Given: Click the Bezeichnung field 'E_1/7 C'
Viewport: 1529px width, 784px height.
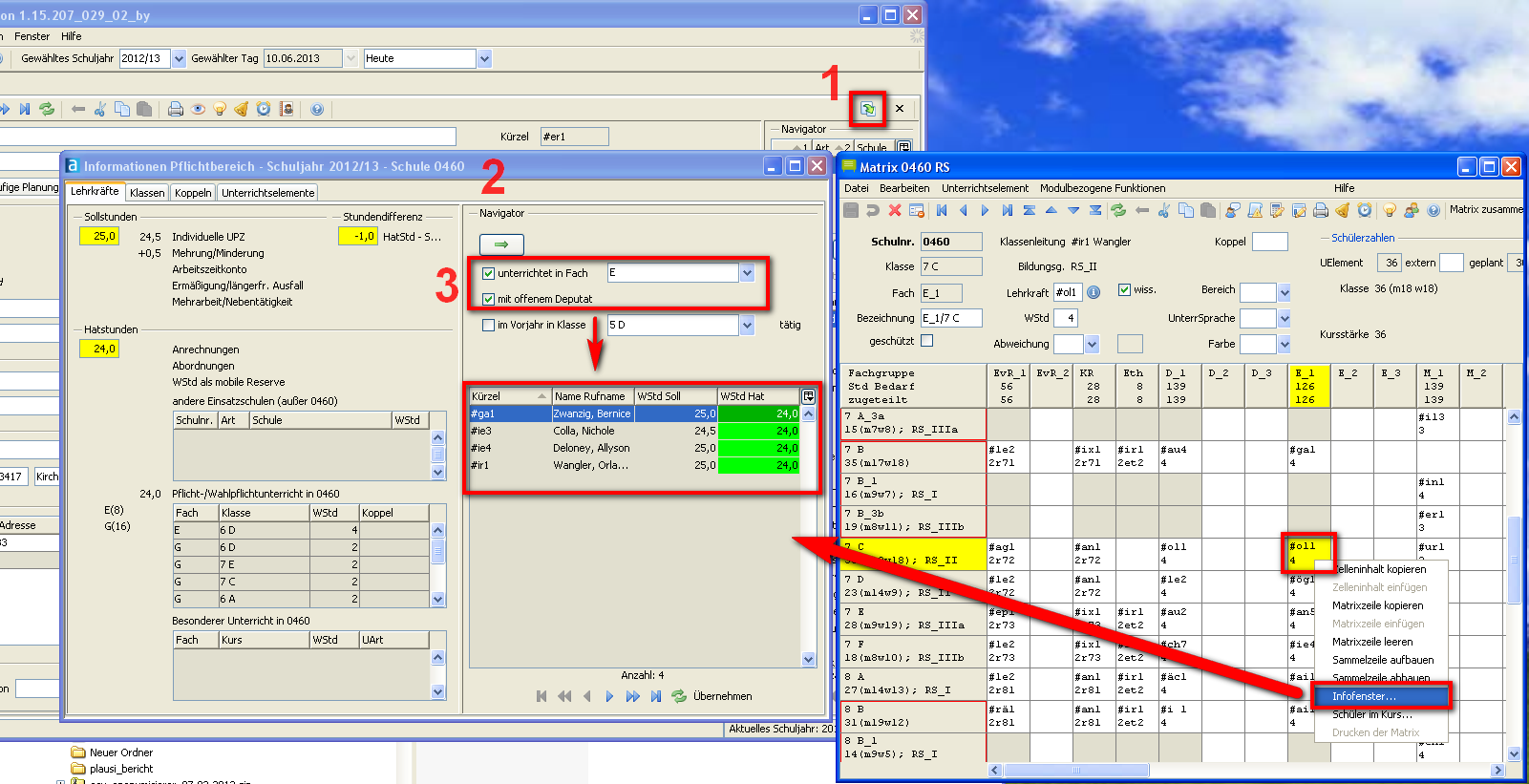Looking at the screenshot, I should click(950, 318).
